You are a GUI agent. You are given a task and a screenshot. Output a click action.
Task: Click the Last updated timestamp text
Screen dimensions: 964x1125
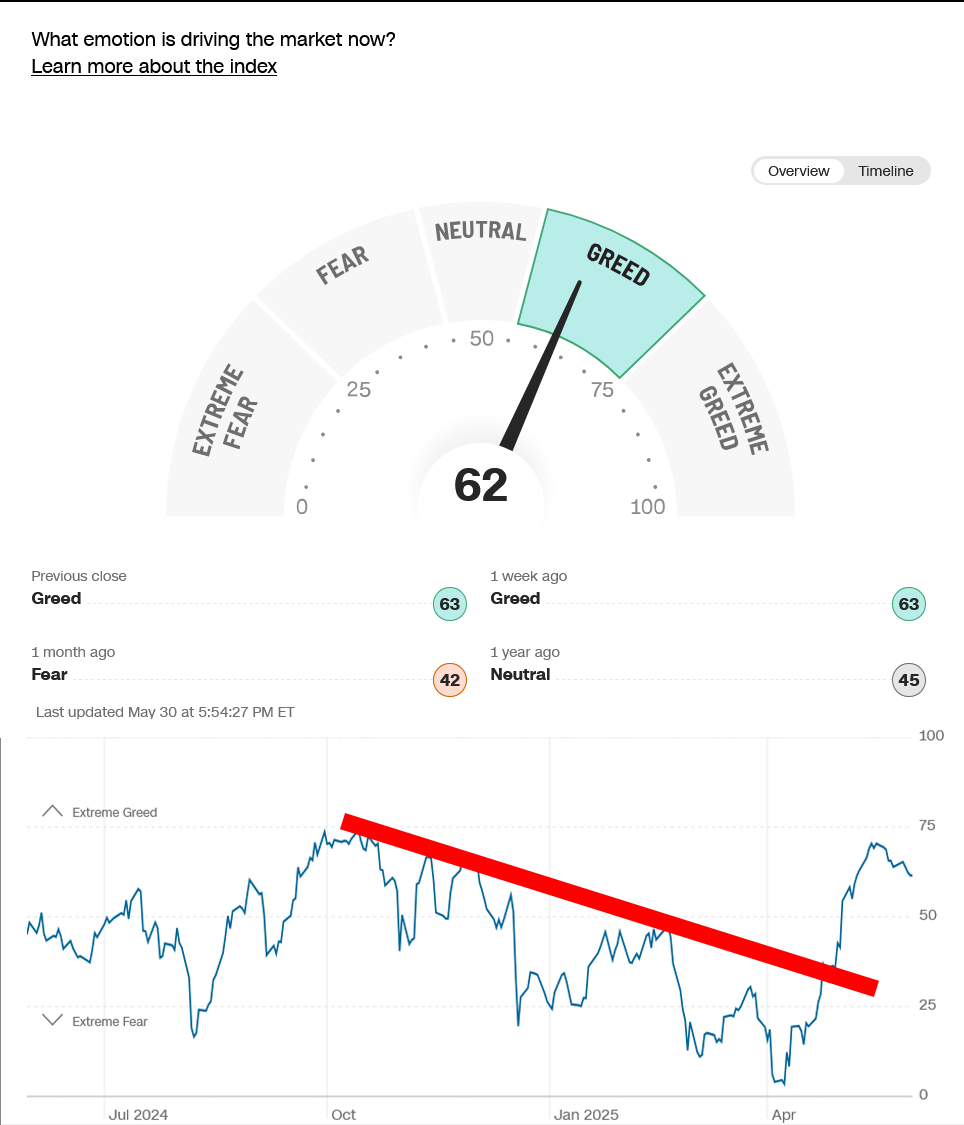[x=165, y=712]
